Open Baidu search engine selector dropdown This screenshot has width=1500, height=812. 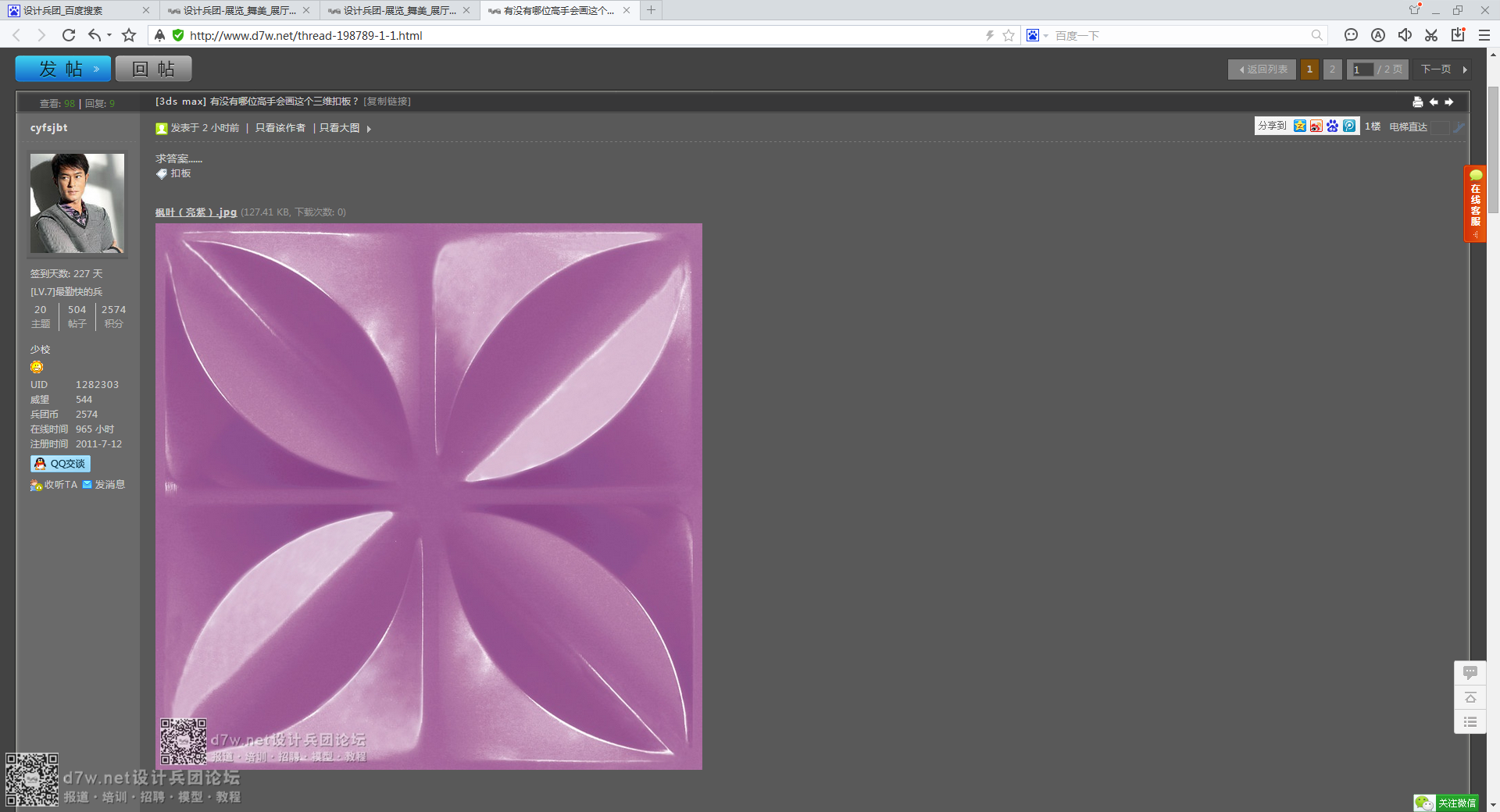[1037, 35]
